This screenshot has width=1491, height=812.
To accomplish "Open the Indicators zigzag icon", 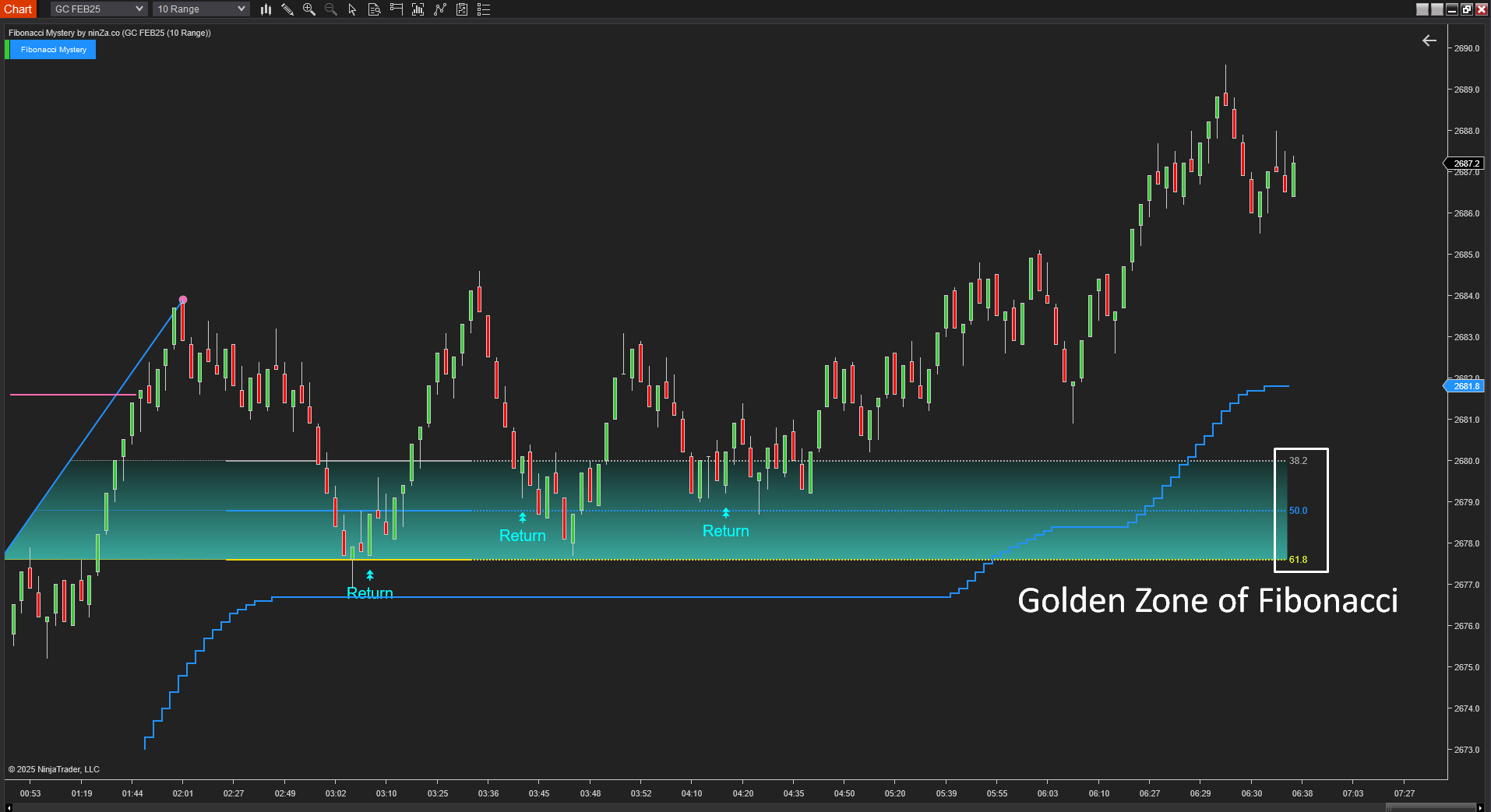I will pyautogui.click(x=440, y=9).
